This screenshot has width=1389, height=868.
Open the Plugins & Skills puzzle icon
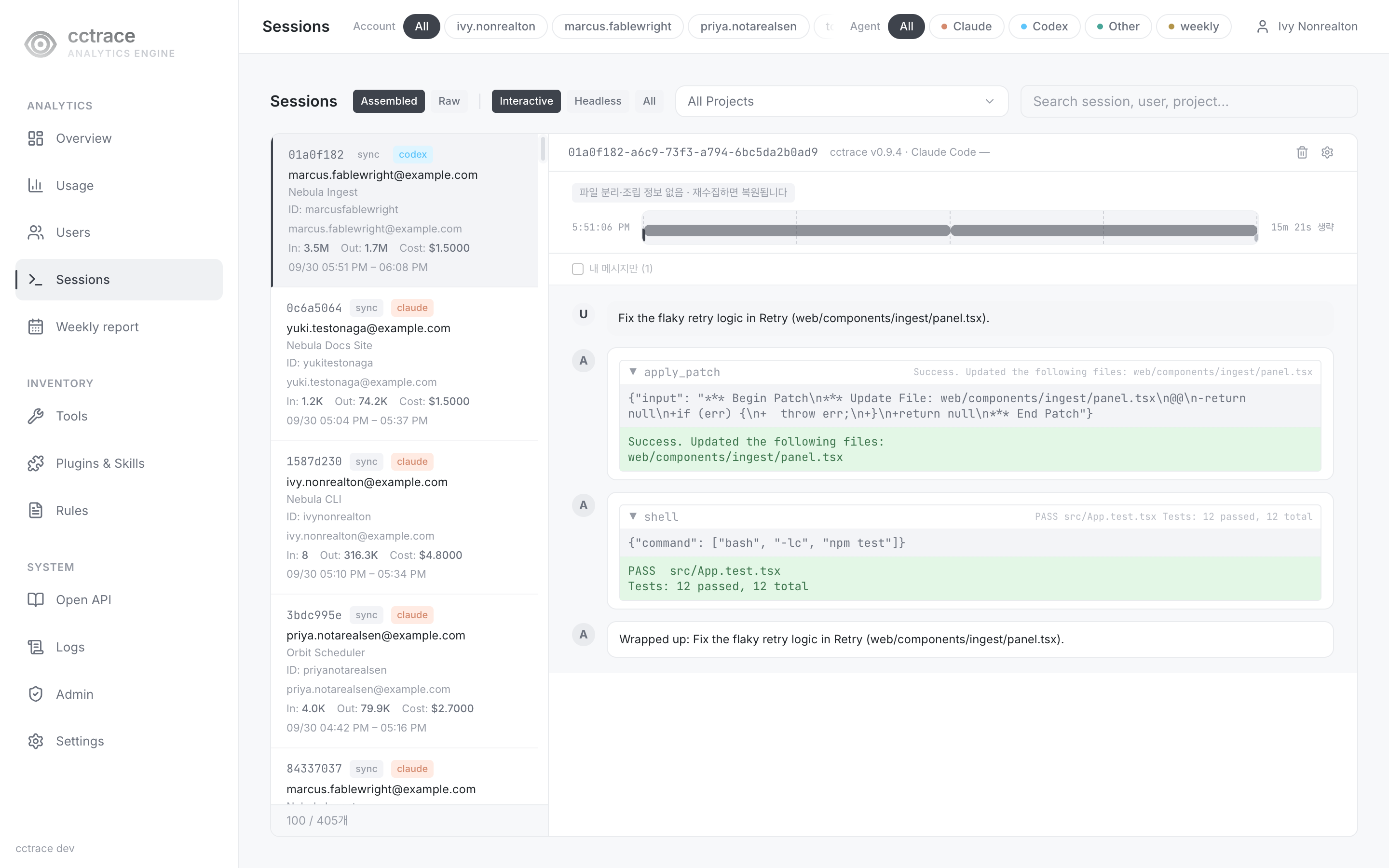36,463
